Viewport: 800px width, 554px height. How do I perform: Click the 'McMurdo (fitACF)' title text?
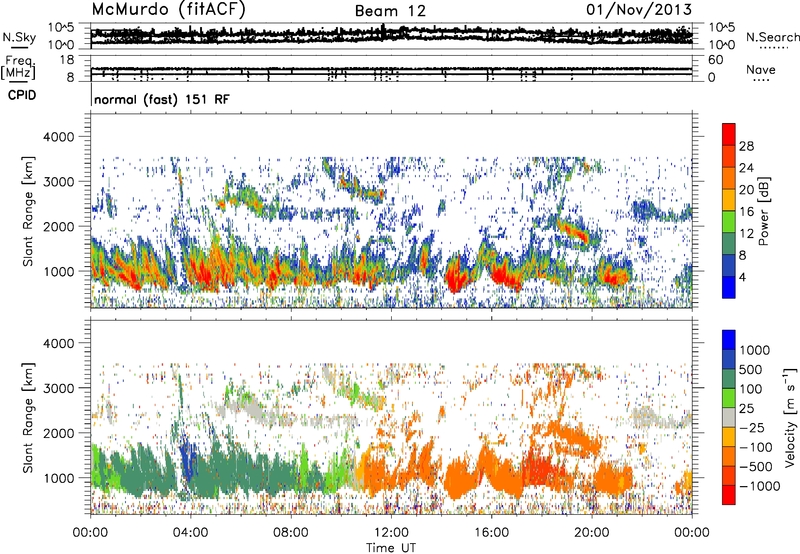tap(168, 10)
